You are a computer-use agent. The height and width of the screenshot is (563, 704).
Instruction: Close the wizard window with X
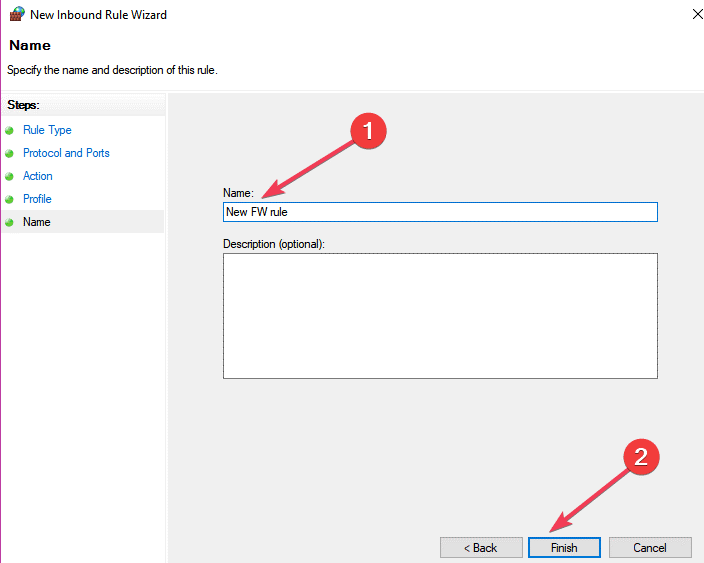click(695, 15)
